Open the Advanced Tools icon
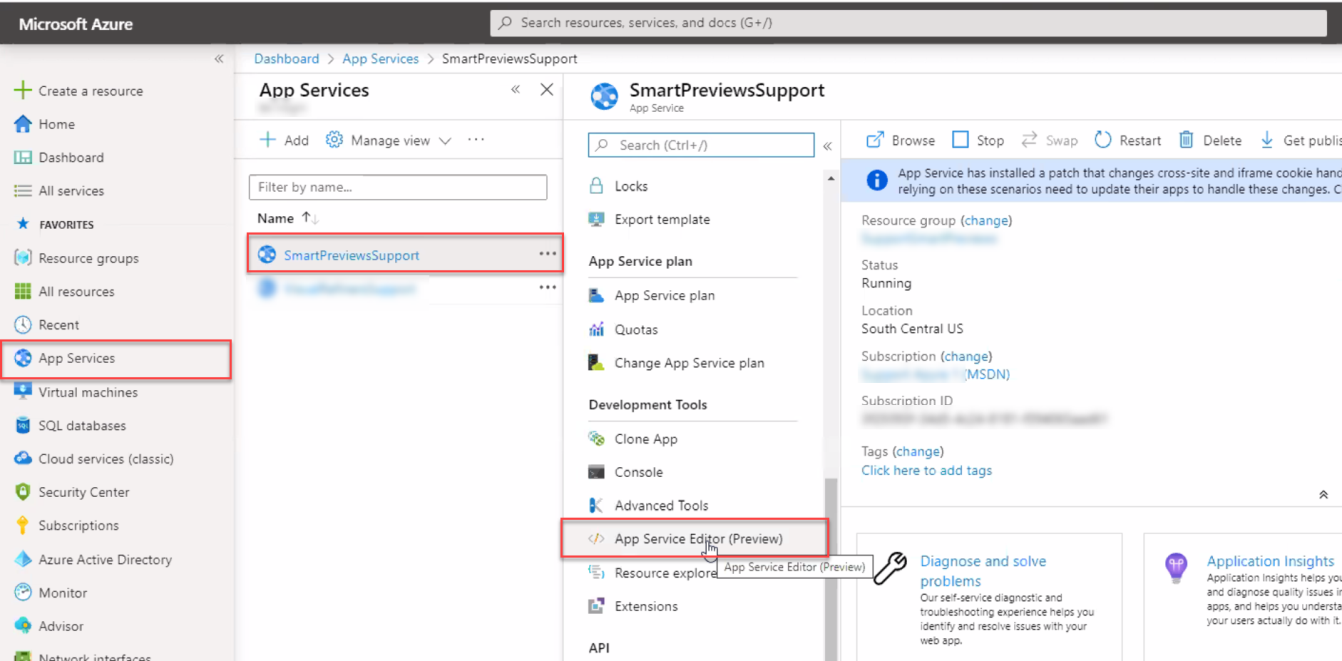Image resolution: width=1342 pixels, height=661 pixels. tap(596, 505)
